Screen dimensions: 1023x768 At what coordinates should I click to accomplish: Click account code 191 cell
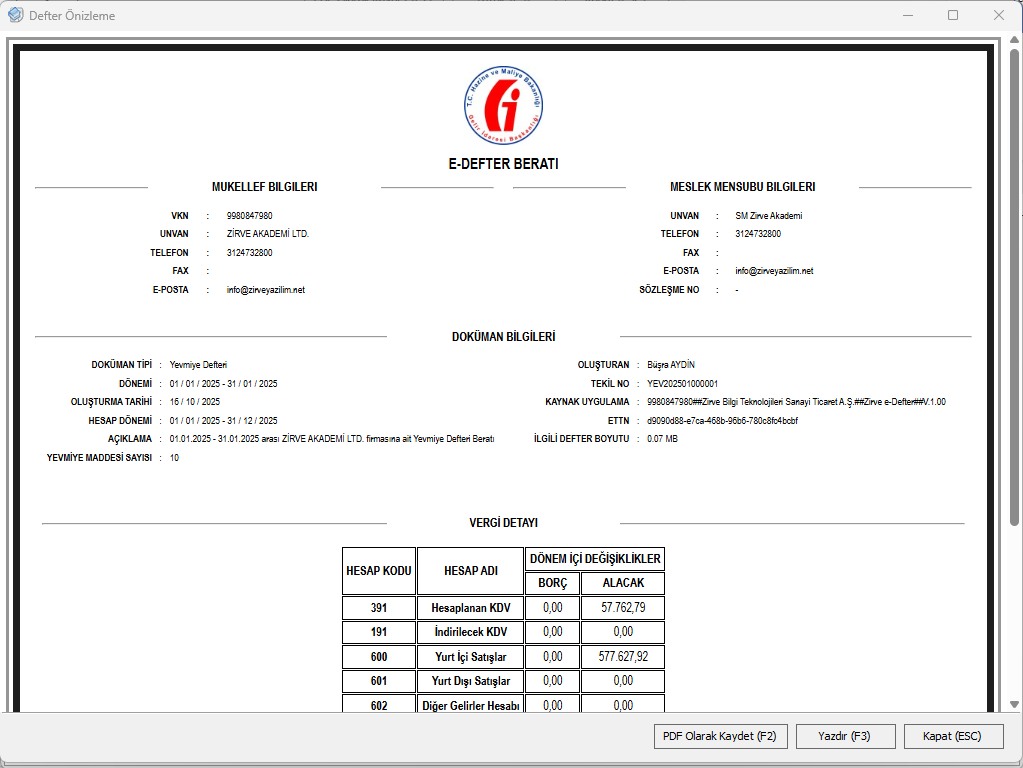tap(378, 632)
